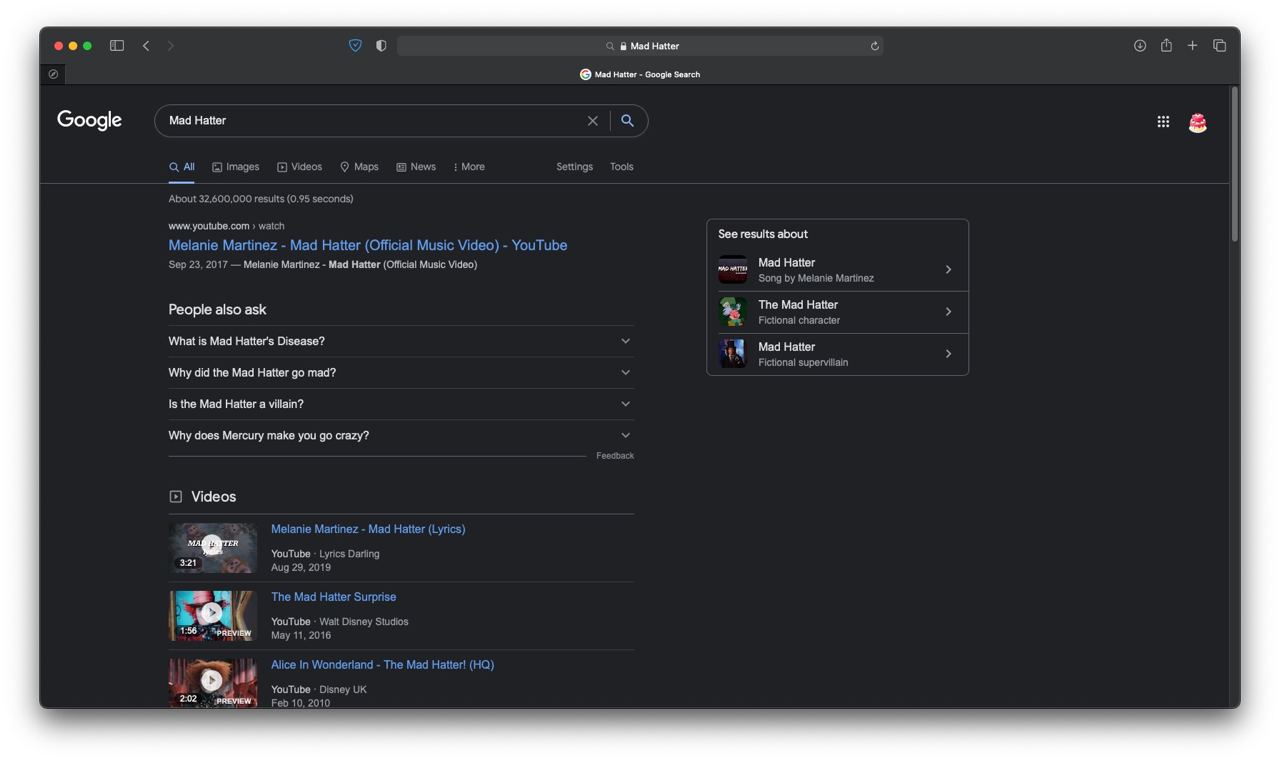Screen dimensions: 1280x761
Task: Open Alice In Wonderland - The Mad Hatter! link
Action: (x=382, y=665)
